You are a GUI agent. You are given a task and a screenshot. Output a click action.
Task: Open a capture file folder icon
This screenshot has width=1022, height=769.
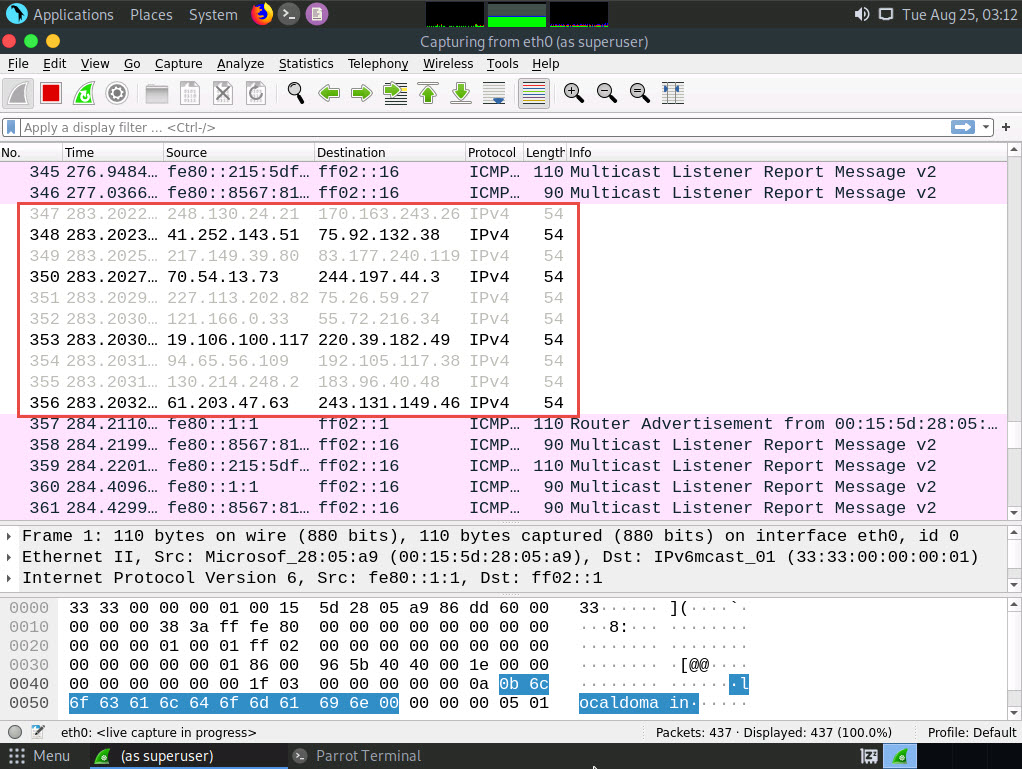(156, 94)
